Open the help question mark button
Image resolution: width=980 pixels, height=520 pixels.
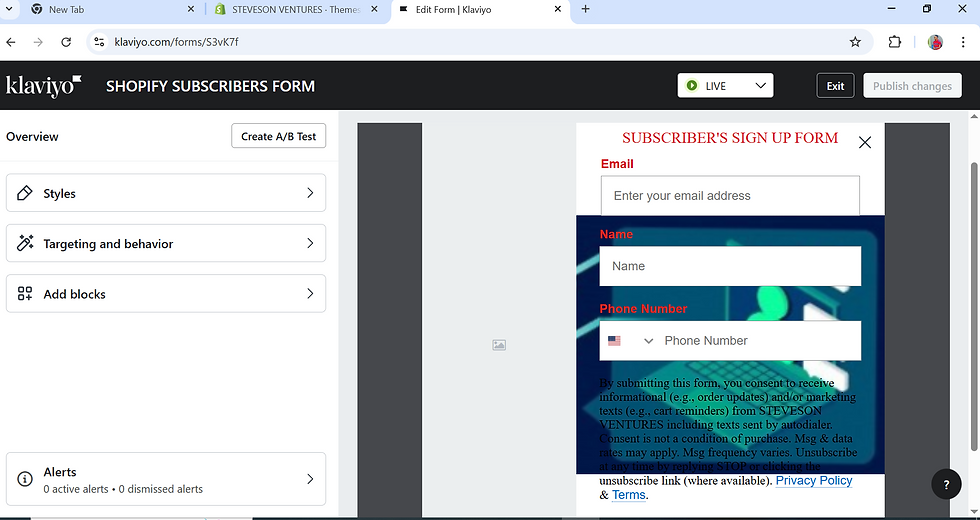(x=946, y=484)
